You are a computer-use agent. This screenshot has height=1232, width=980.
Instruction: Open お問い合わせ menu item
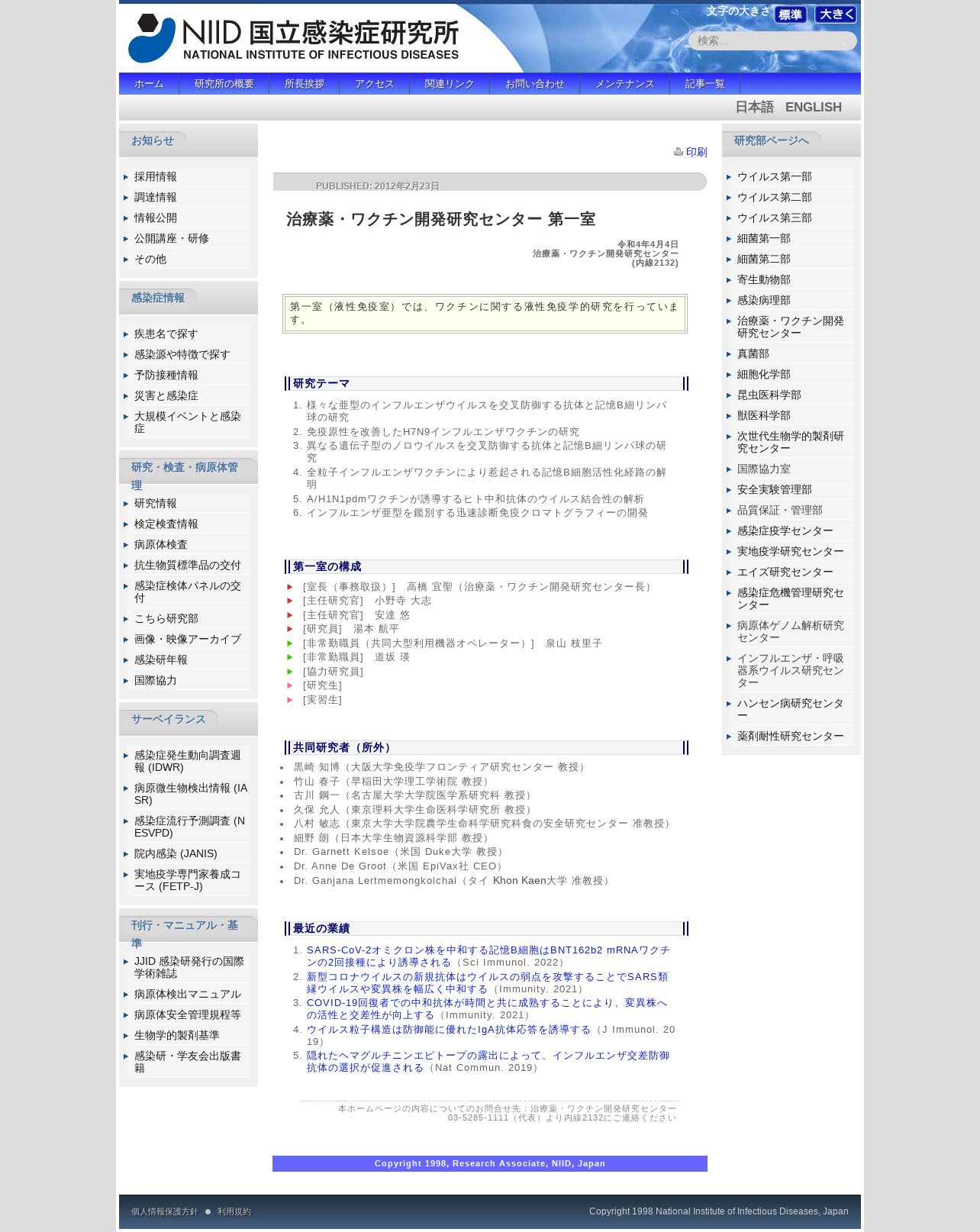pyautogui.click(x=535, y=84)
